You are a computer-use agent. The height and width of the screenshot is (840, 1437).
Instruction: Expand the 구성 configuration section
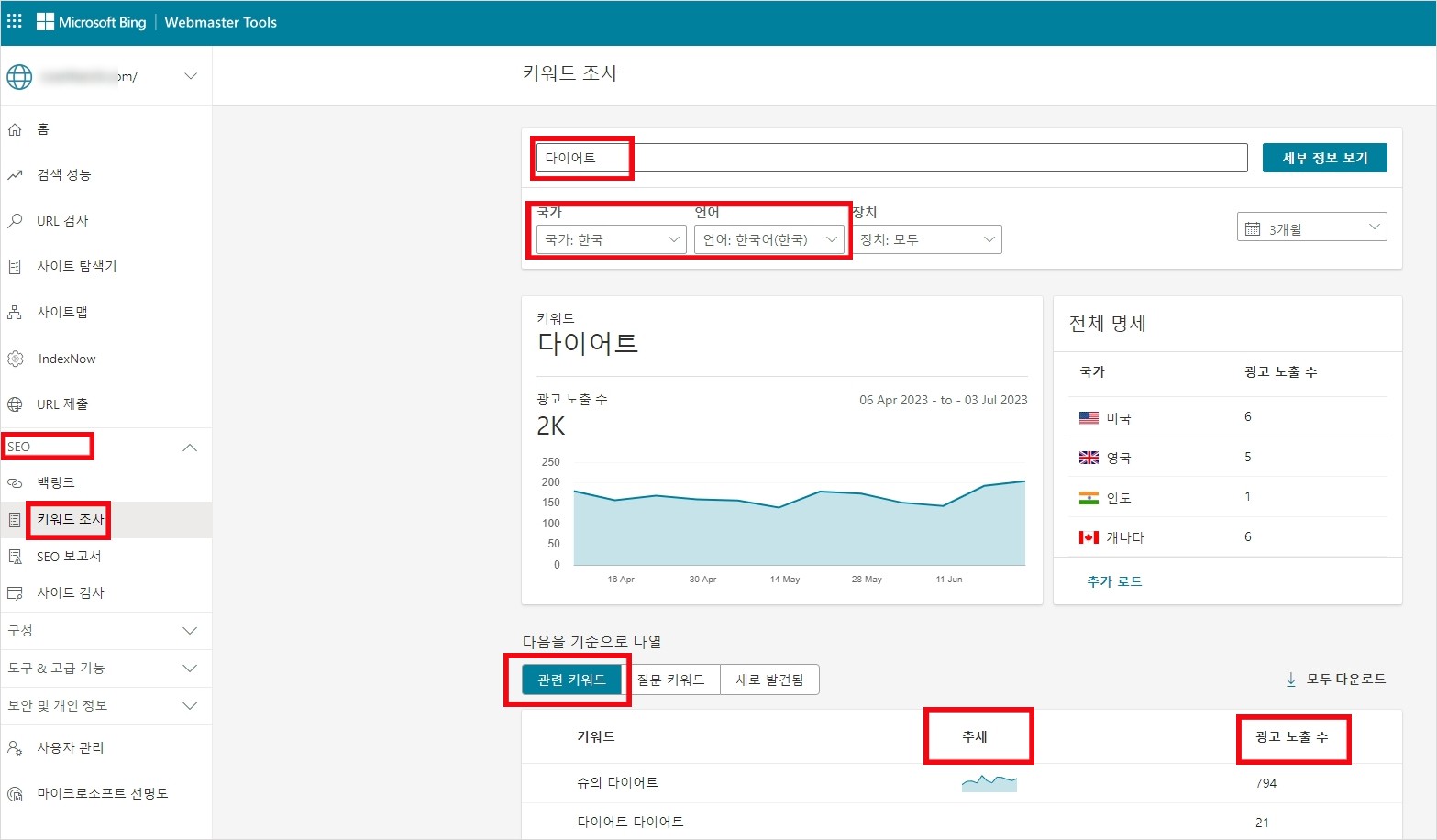click(x=189, y=630)
